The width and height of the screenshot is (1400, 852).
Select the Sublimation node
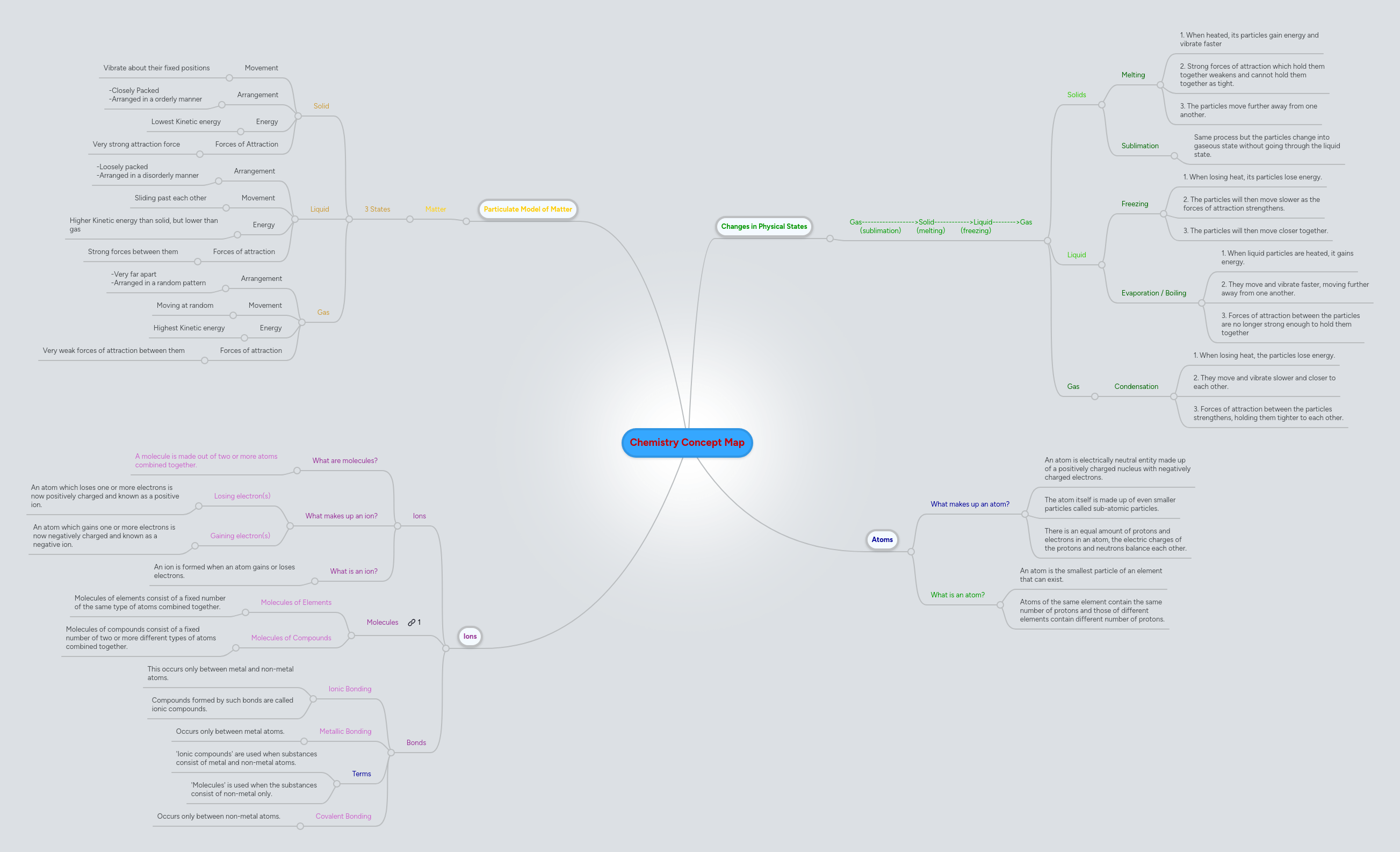click(x=1139, y=146)
